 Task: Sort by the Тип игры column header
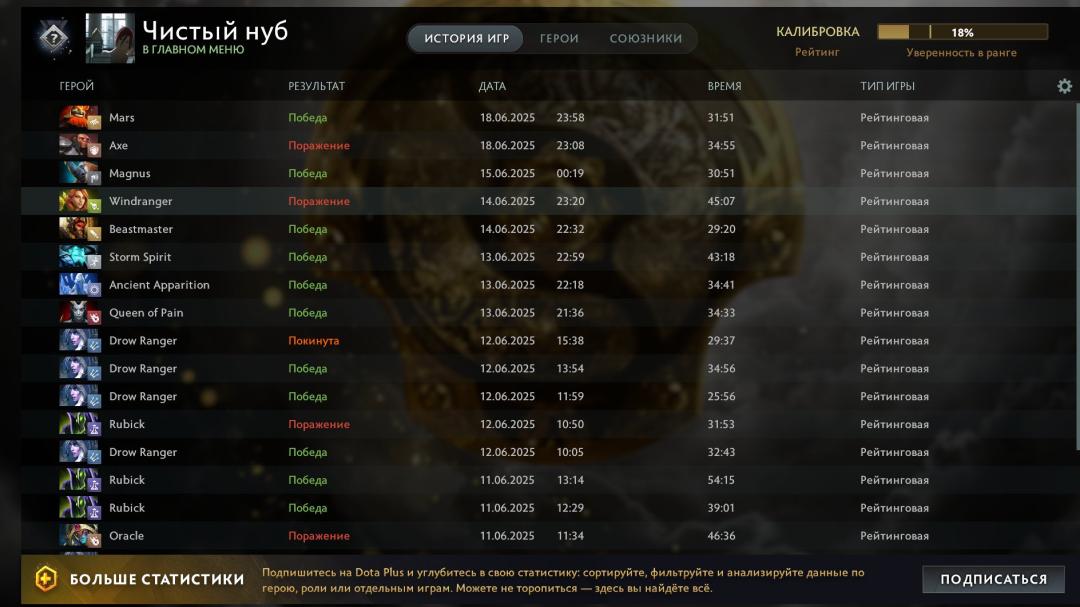pyautogui.click(x=887, y=86)
